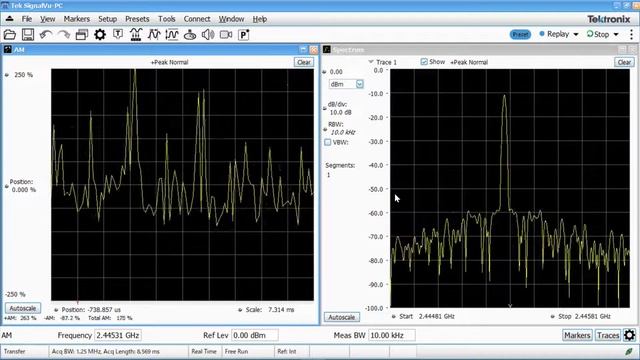This screenshot has height=360, width=640.
Task: Clear the AM display trace
Action: [304, 62]
